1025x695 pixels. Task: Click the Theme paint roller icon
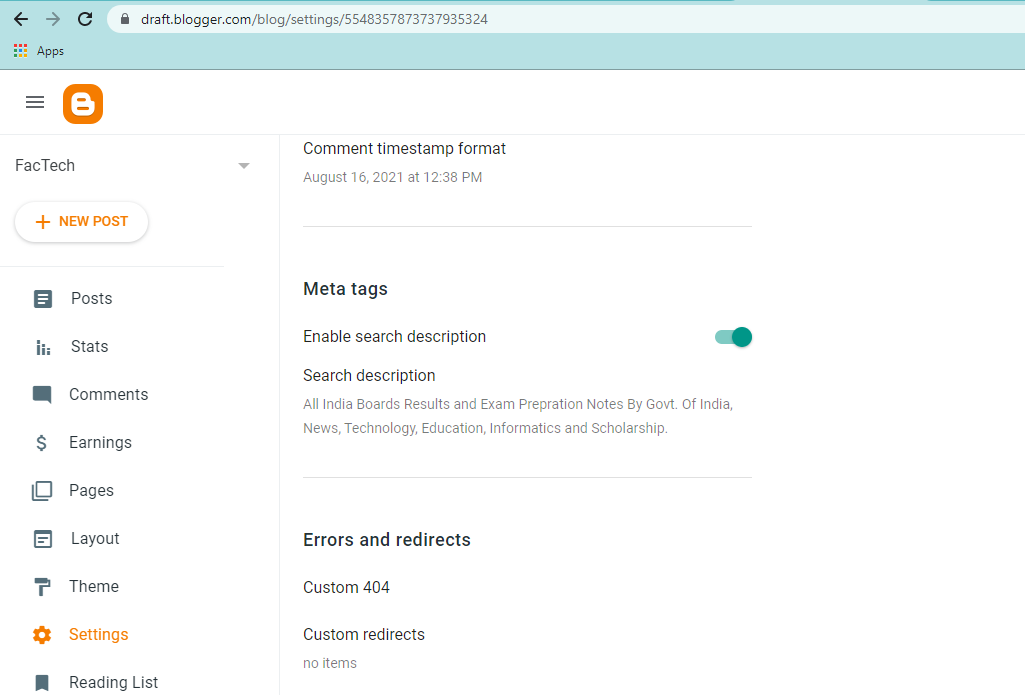pyautogui.click(x=42, y=586)
